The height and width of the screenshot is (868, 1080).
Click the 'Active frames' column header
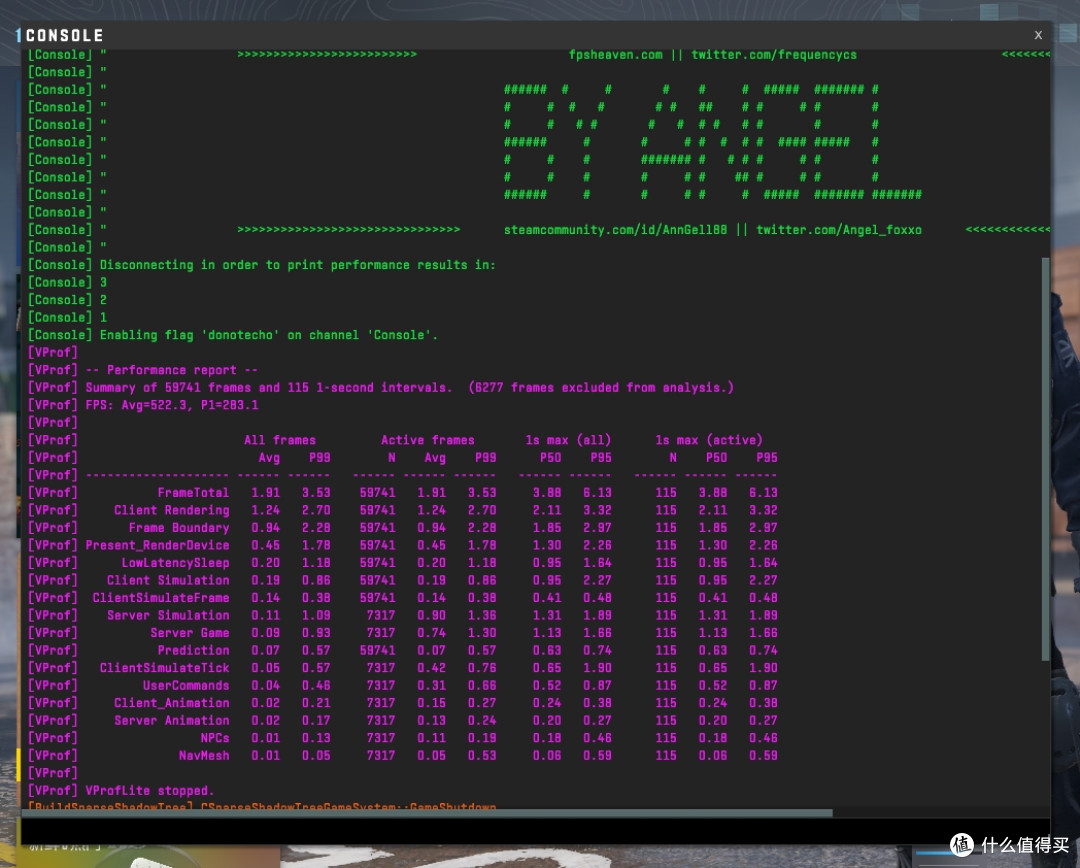428,440
